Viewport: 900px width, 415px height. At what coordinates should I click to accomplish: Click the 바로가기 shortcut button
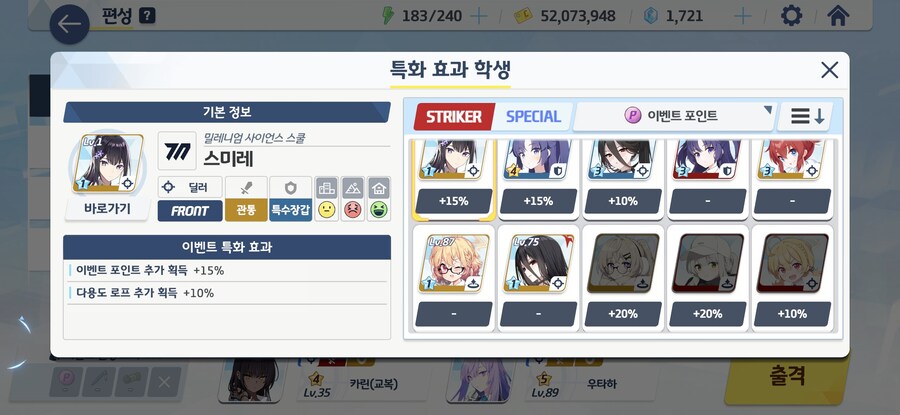(x=107, y=209)
